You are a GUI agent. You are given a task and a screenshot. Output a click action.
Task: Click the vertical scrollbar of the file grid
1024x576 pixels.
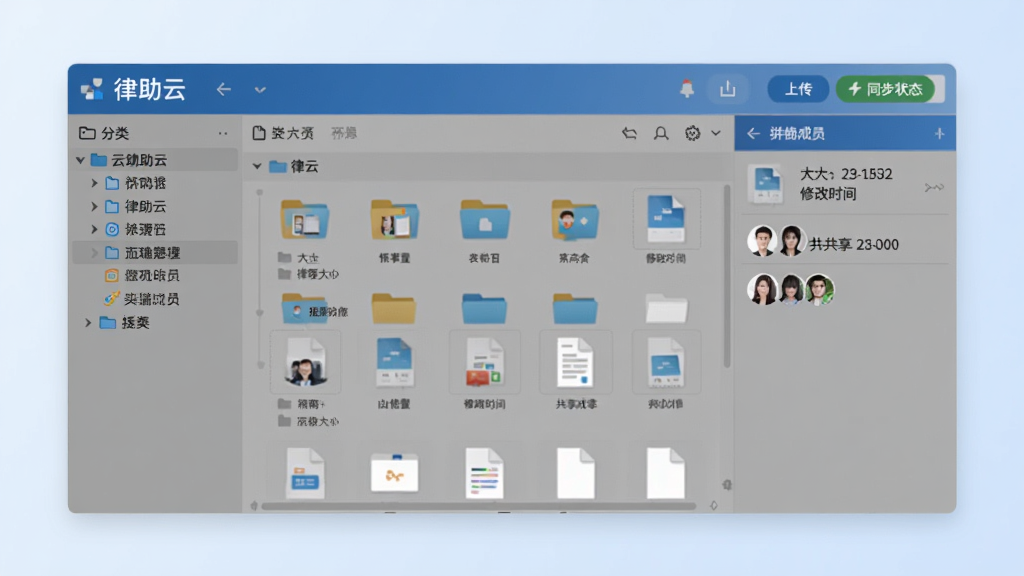click(x=726, y=277)
